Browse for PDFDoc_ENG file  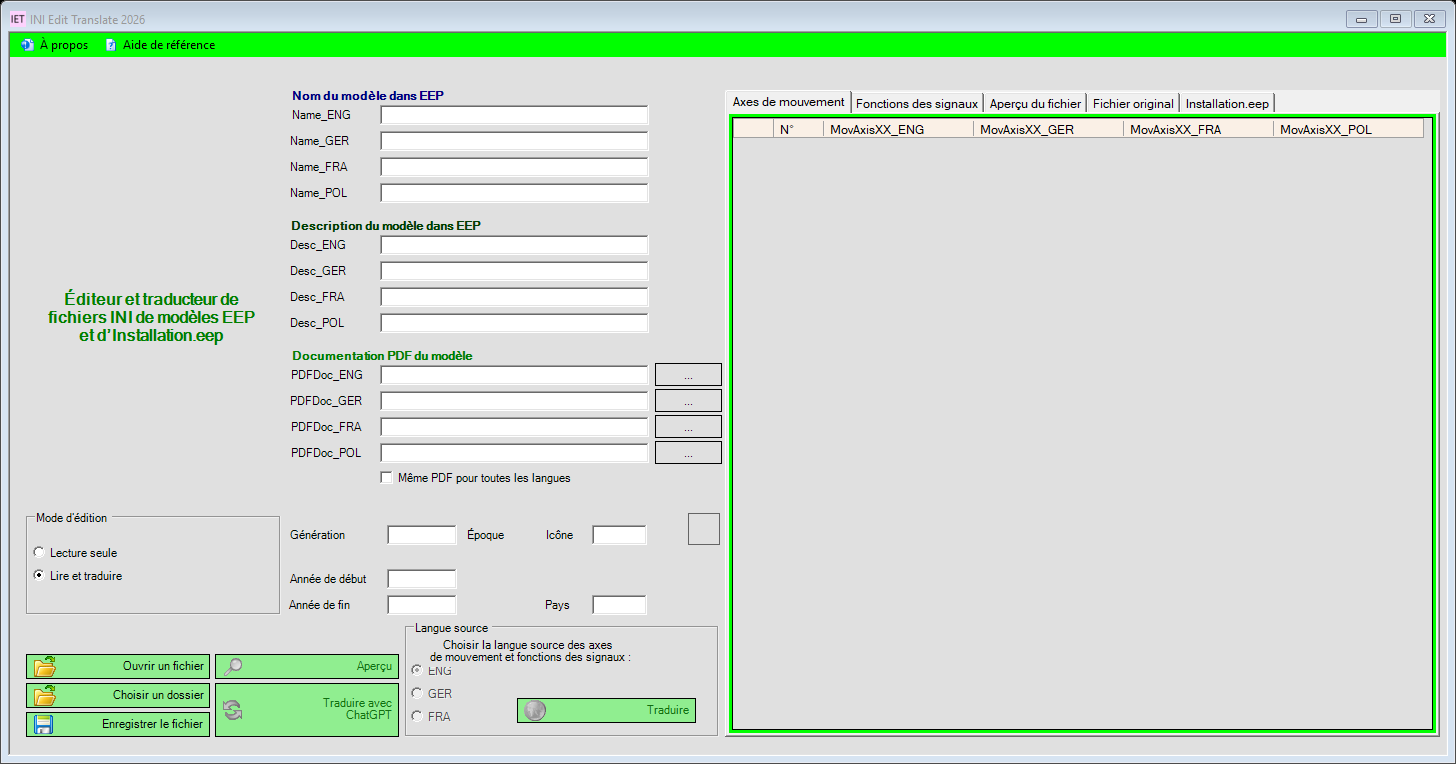coord(688,375)
